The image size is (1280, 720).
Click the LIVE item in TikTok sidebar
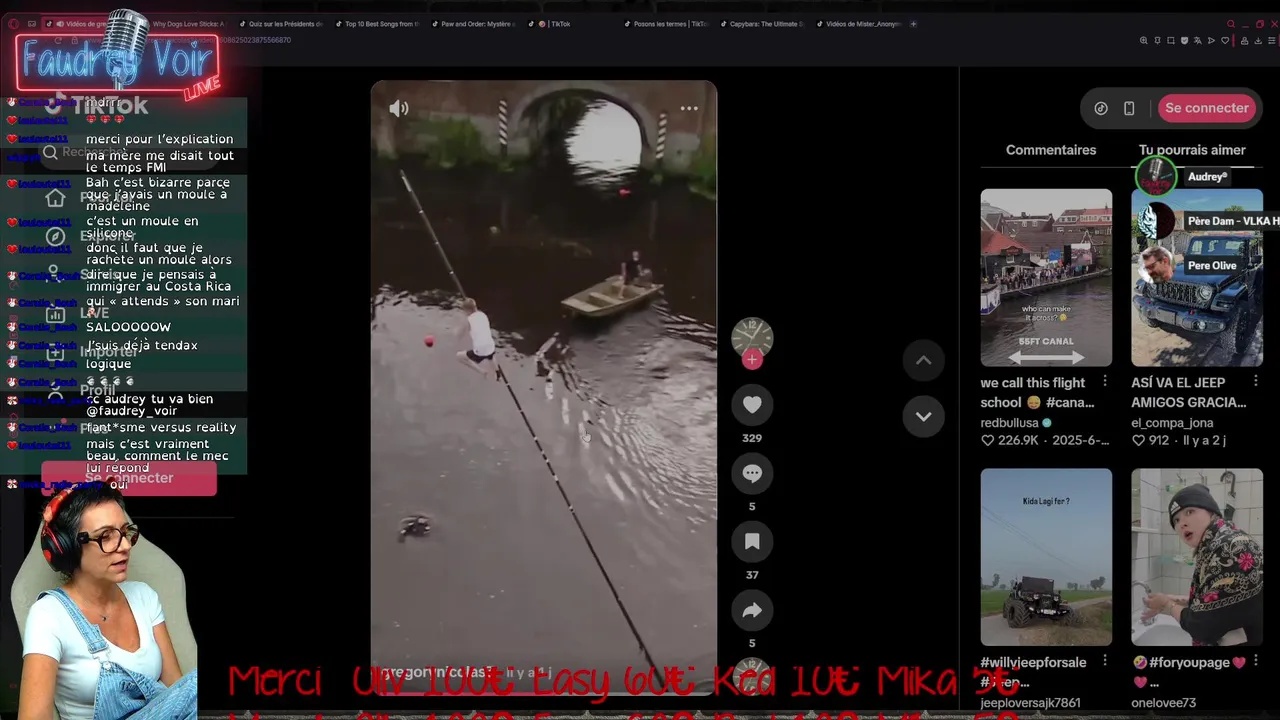coord(80,313)
